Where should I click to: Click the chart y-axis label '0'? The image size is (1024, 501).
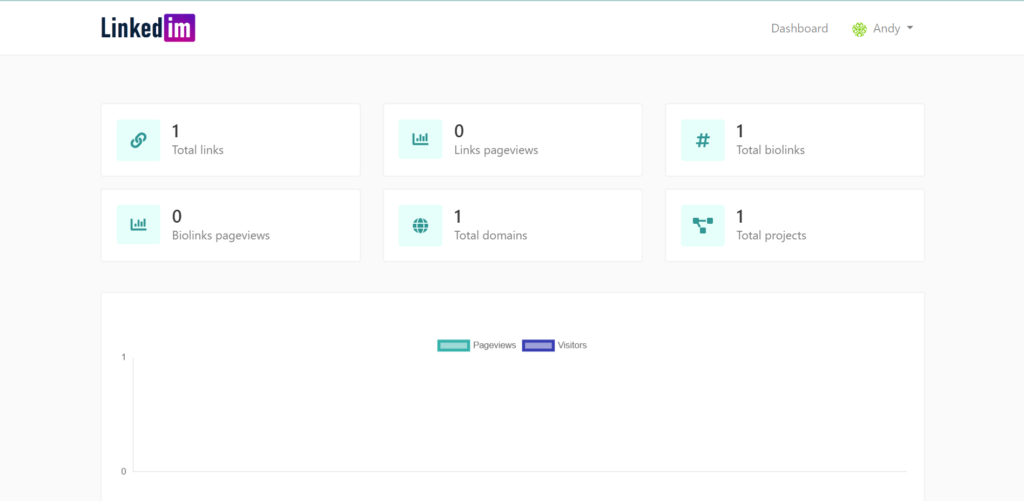point(123,472)
